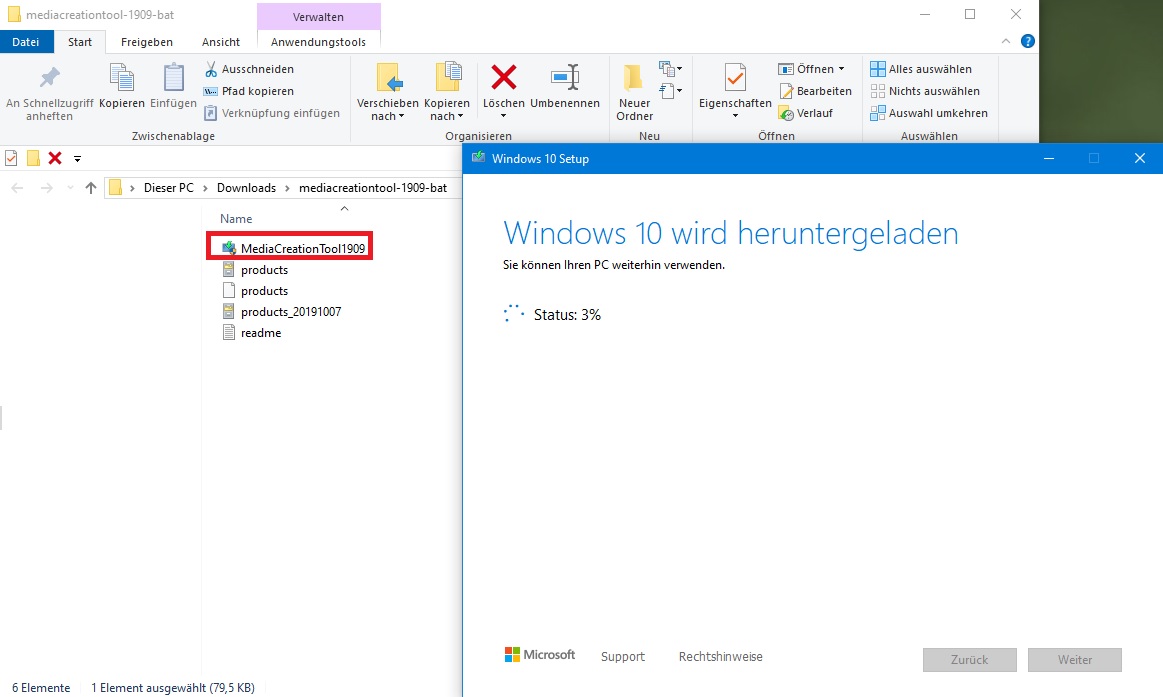1163x697 pixels.
Task: Select MediaCreationTool1909 file
Action: (293, 248)
